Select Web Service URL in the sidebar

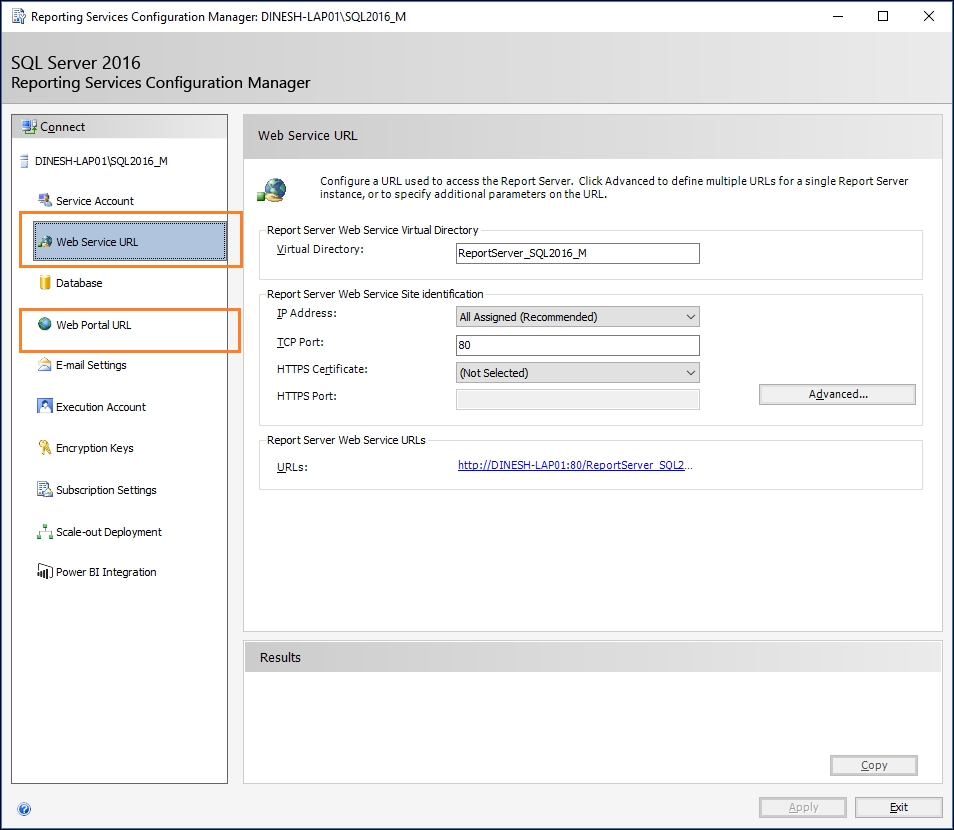[130, 242]
